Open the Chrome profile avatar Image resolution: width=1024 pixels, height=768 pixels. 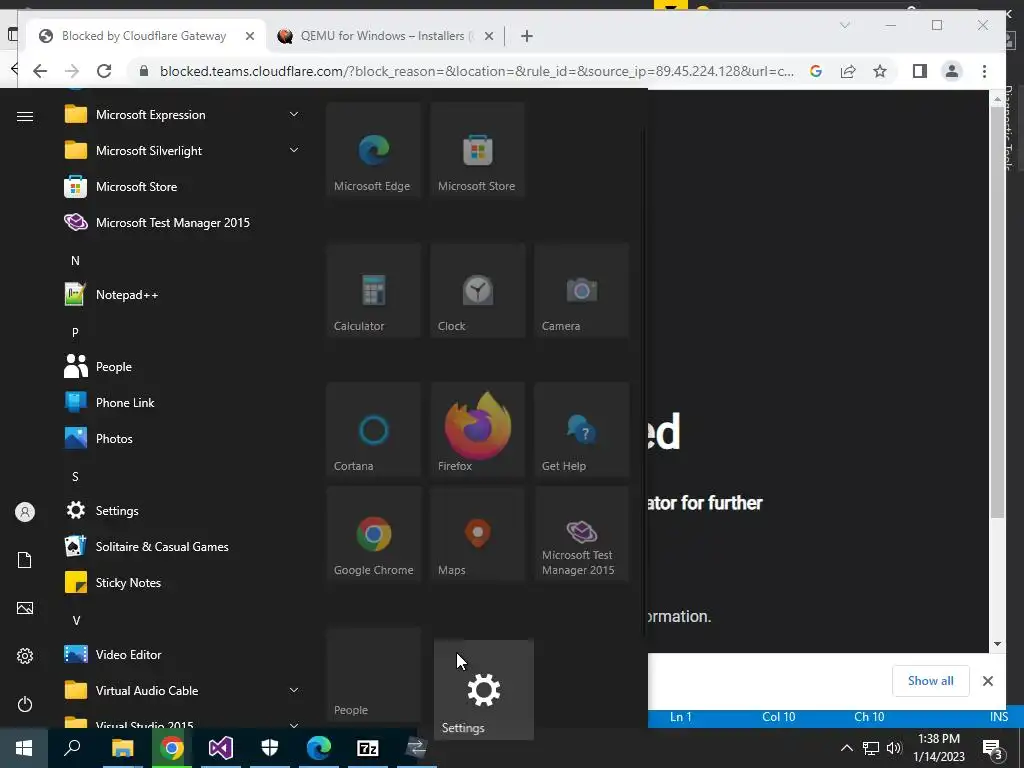pos(952,71)
